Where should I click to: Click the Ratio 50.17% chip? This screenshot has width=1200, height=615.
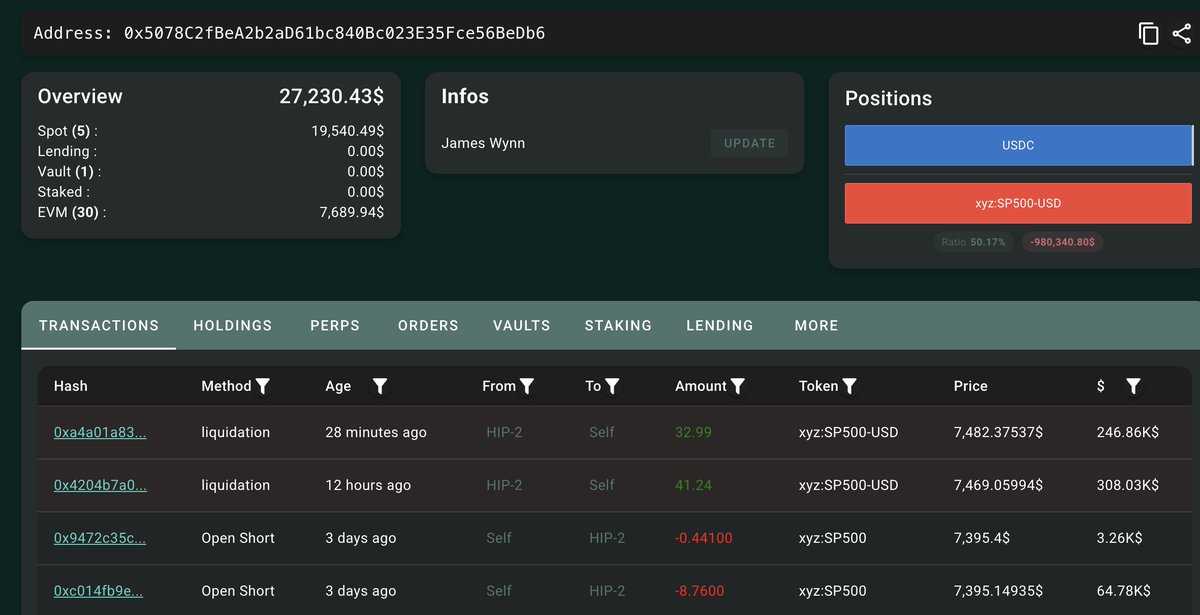point(975,242)
